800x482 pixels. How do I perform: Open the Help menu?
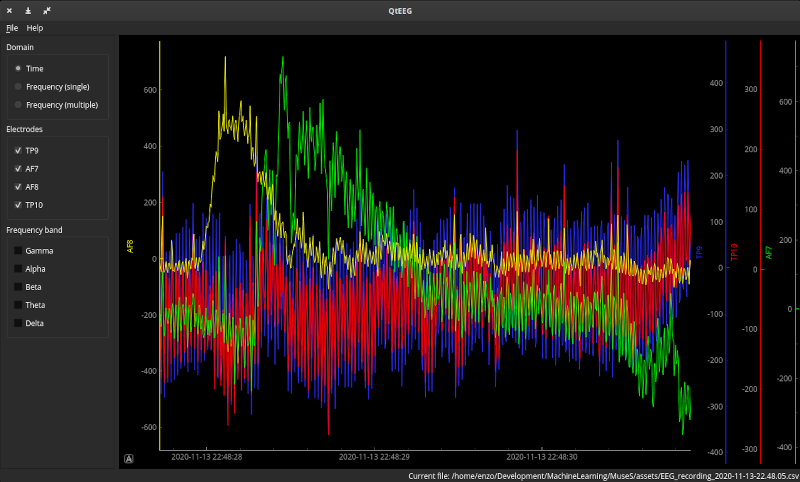[35, 28]
